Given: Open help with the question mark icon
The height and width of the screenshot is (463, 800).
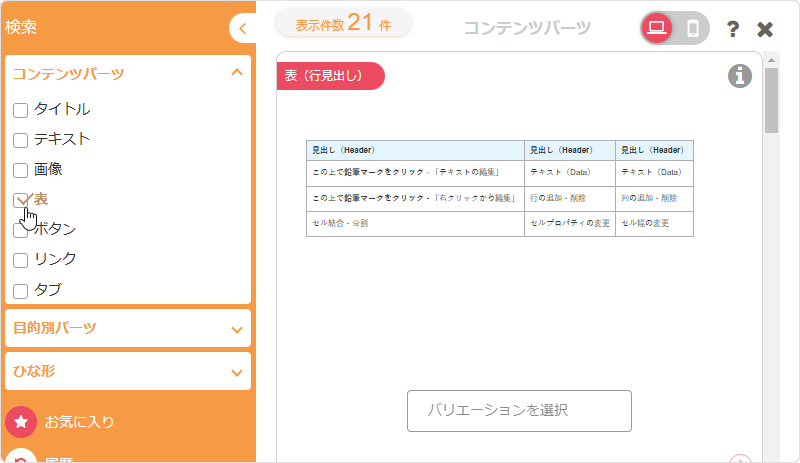Looking at the screenshot, I should (733, 29).
